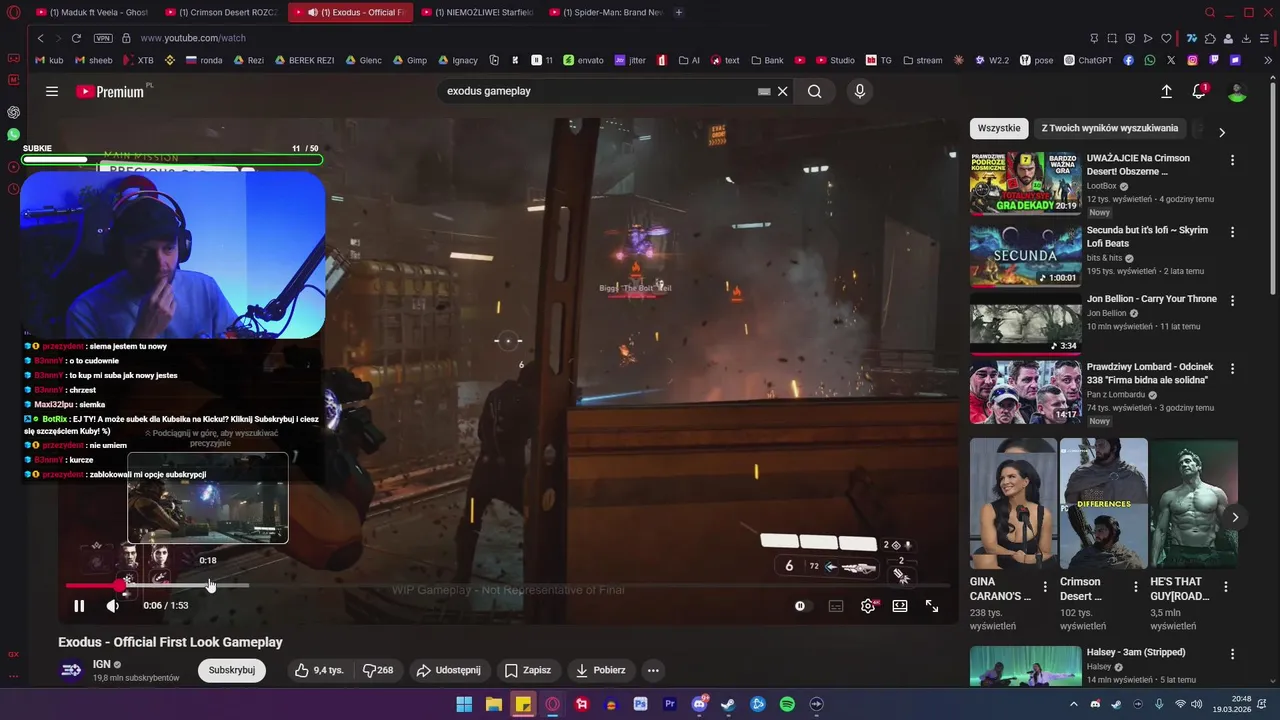1280x720 pixels.
Task: Open options menu for Crimson Desert short
Action: 1135,587
